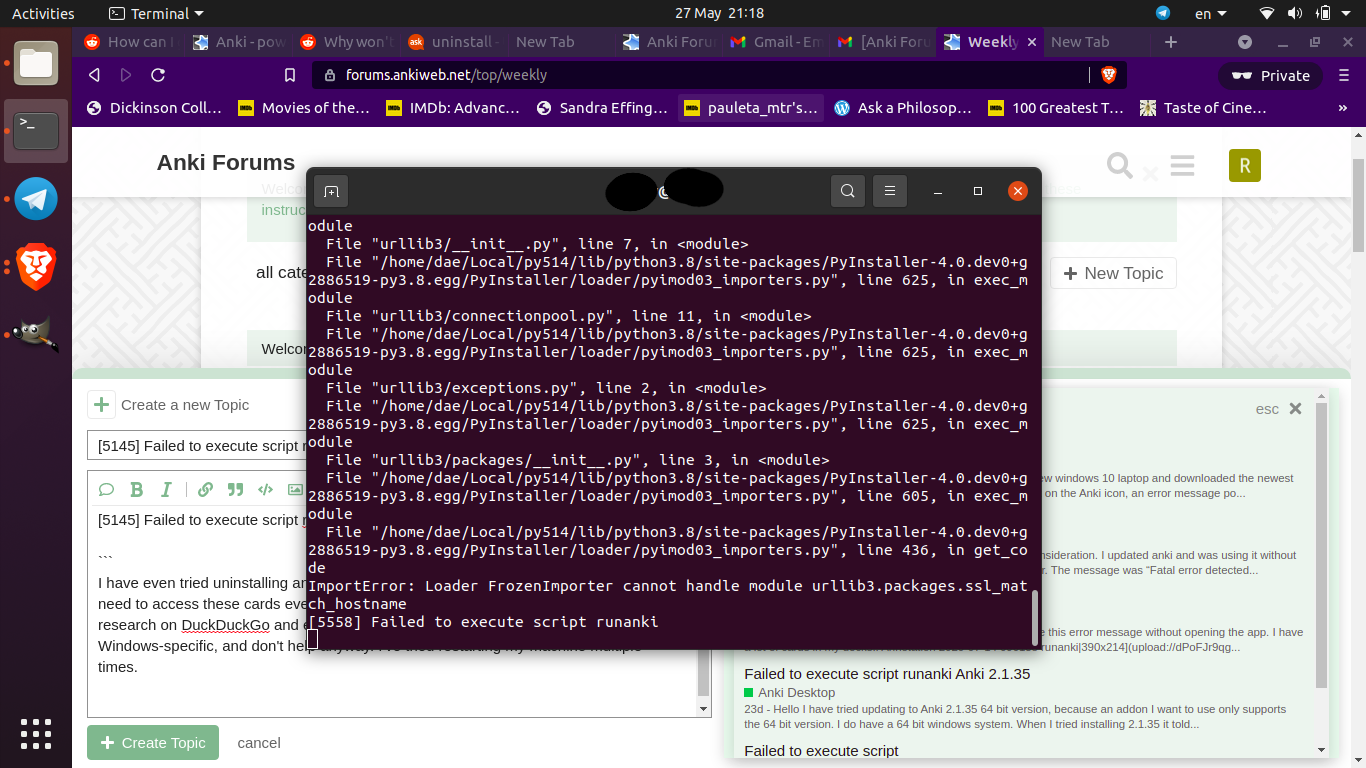Show Applications grid in the dock
The height and width of the screenshot is (768, 1366).
pyautogui.click(x=36, y=733)
